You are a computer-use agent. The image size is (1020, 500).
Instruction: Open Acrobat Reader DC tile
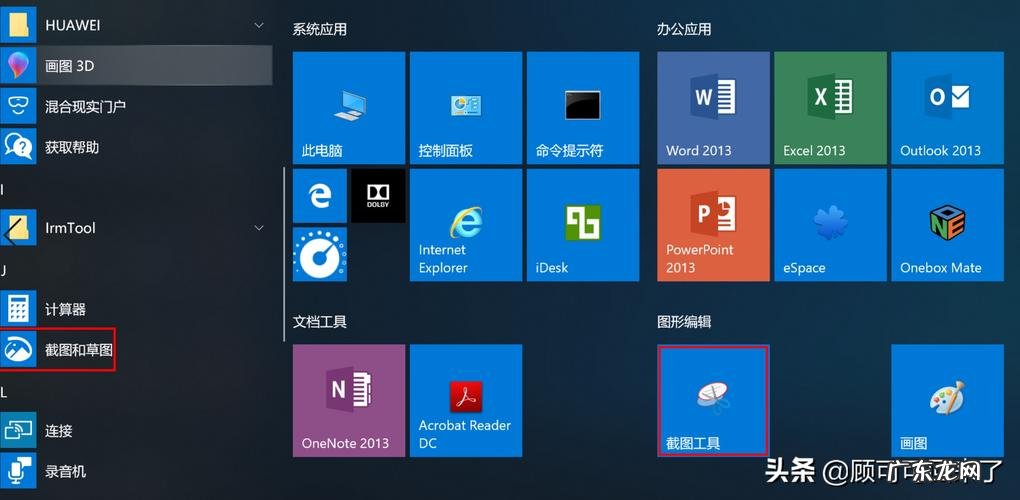[x=466, y=401]
